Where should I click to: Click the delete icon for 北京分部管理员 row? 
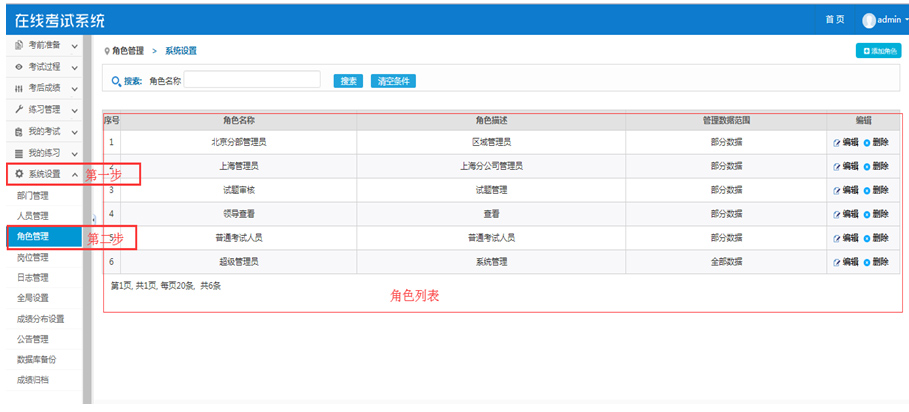point(867,143)
